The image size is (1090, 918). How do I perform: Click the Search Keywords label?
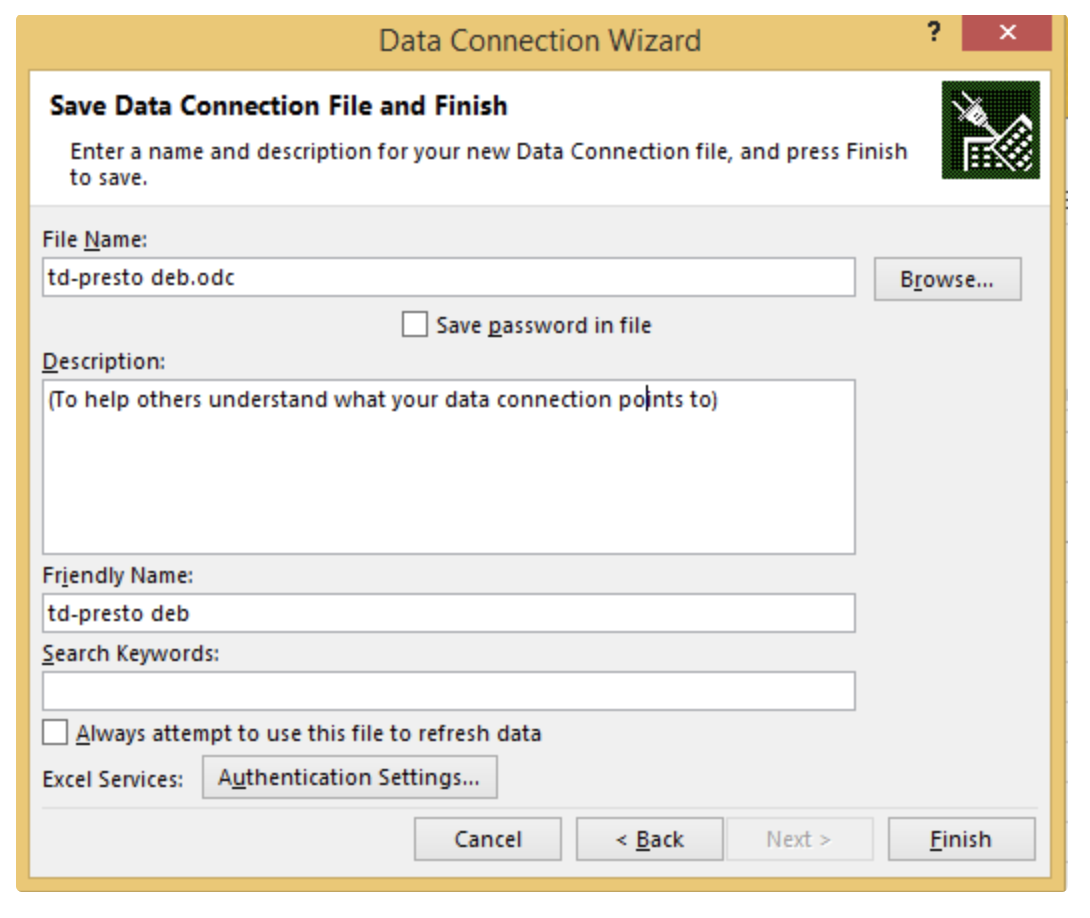click(x=130, y=654)
